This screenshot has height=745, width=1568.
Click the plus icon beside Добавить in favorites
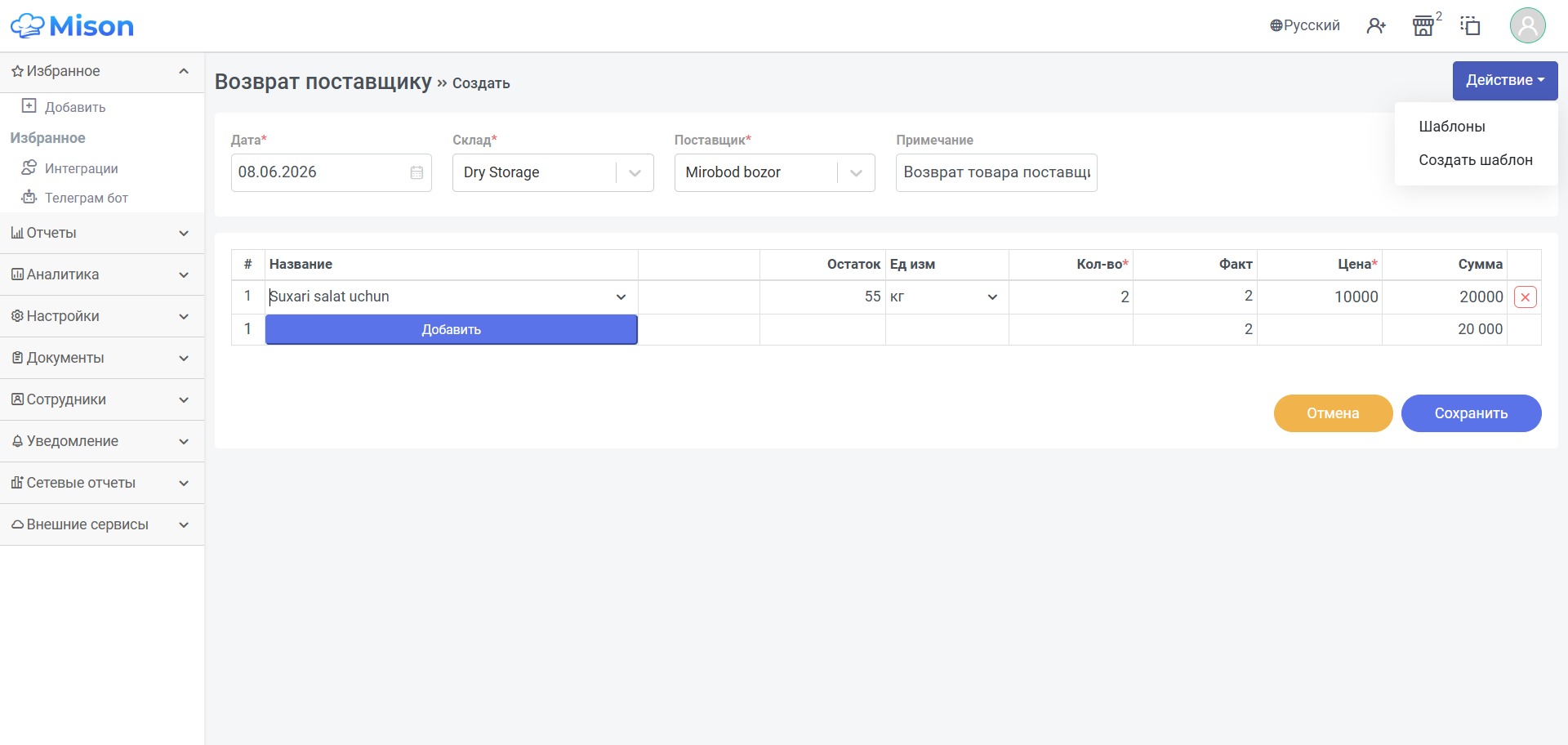click(29, 106)
